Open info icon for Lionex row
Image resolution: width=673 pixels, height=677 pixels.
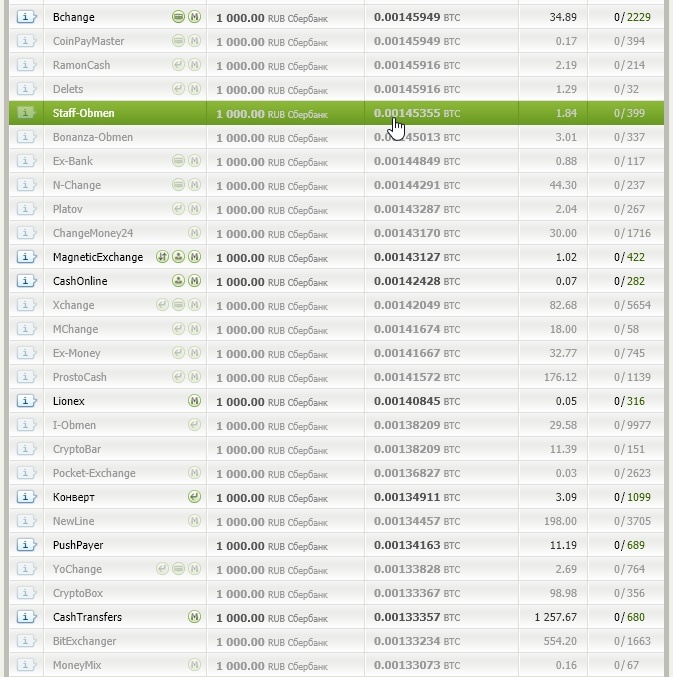(26, 401)
